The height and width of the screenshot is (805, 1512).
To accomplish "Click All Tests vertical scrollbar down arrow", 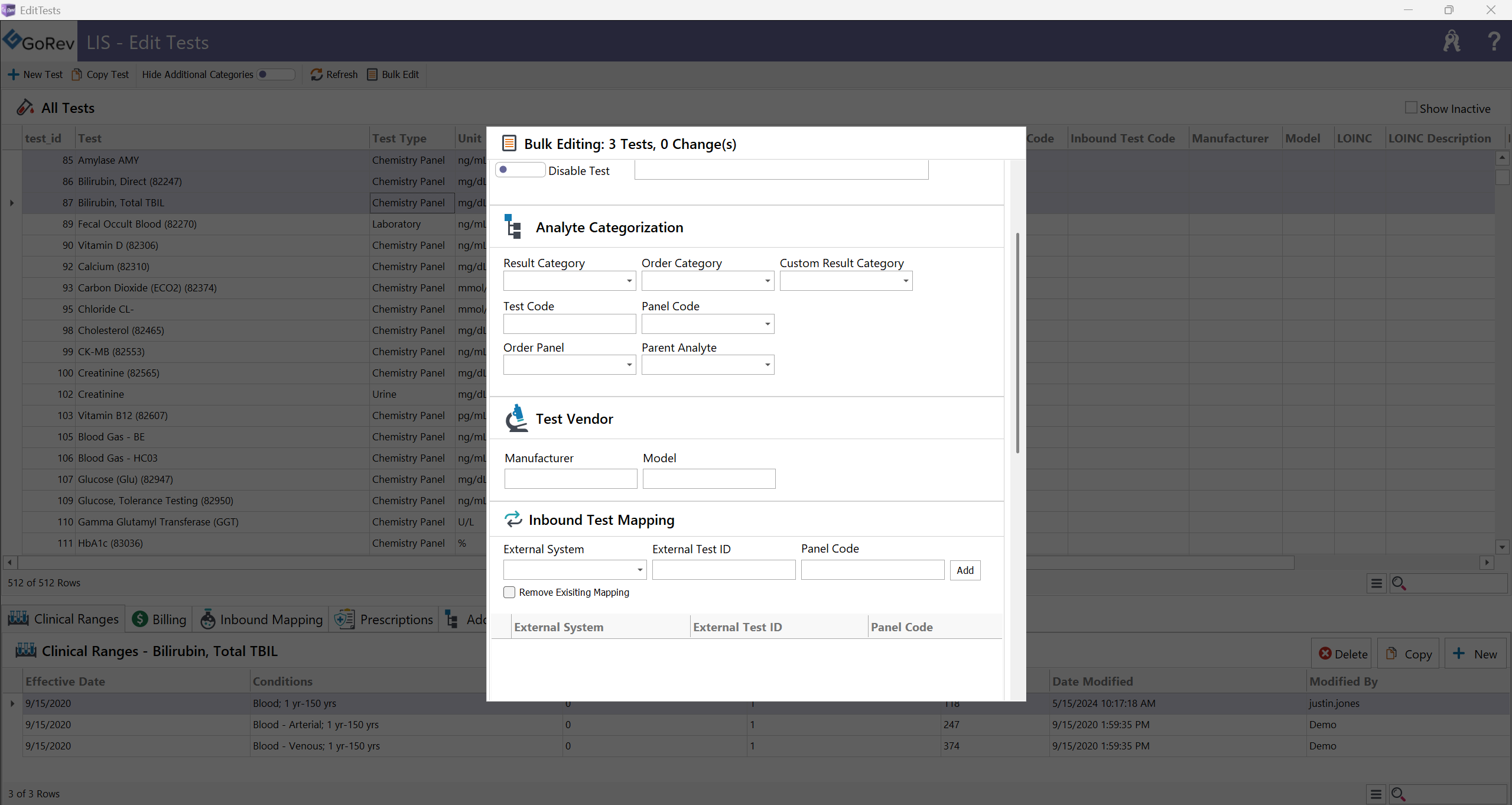I will point(1502,547).
